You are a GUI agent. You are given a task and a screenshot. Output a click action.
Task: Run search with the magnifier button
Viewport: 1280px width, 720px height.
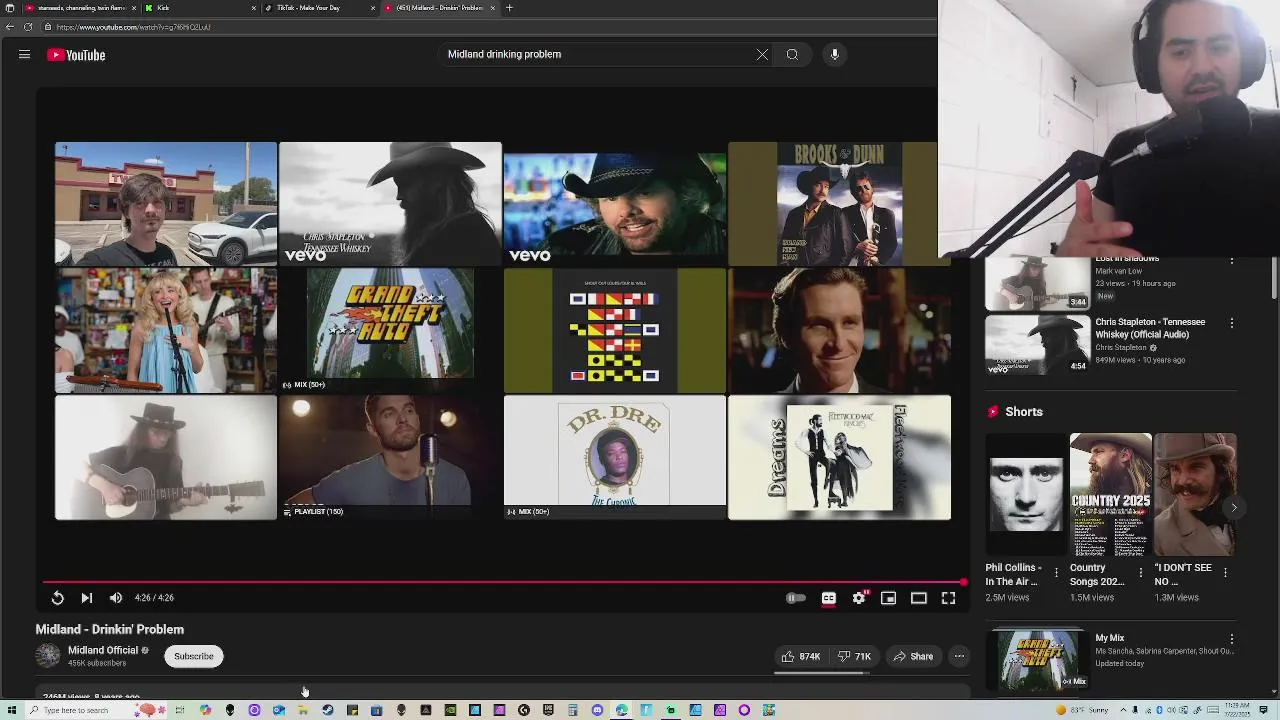pyautogui.click(x=792, y=54)
